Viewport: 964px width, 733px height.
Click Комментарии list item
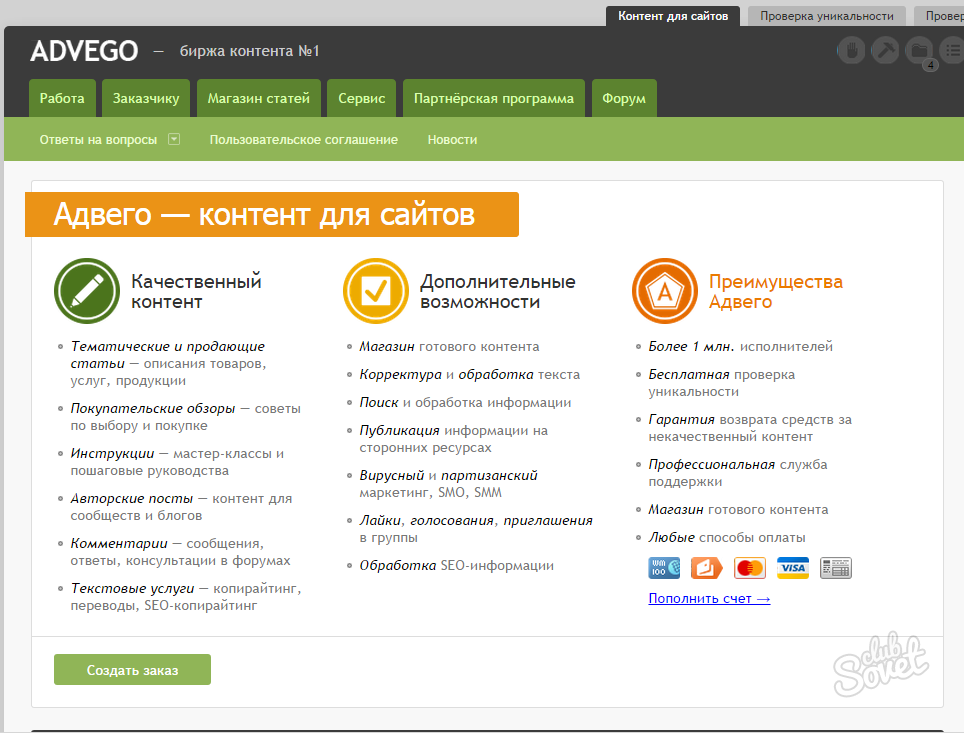pyautogui.click(x=180, y=552)
